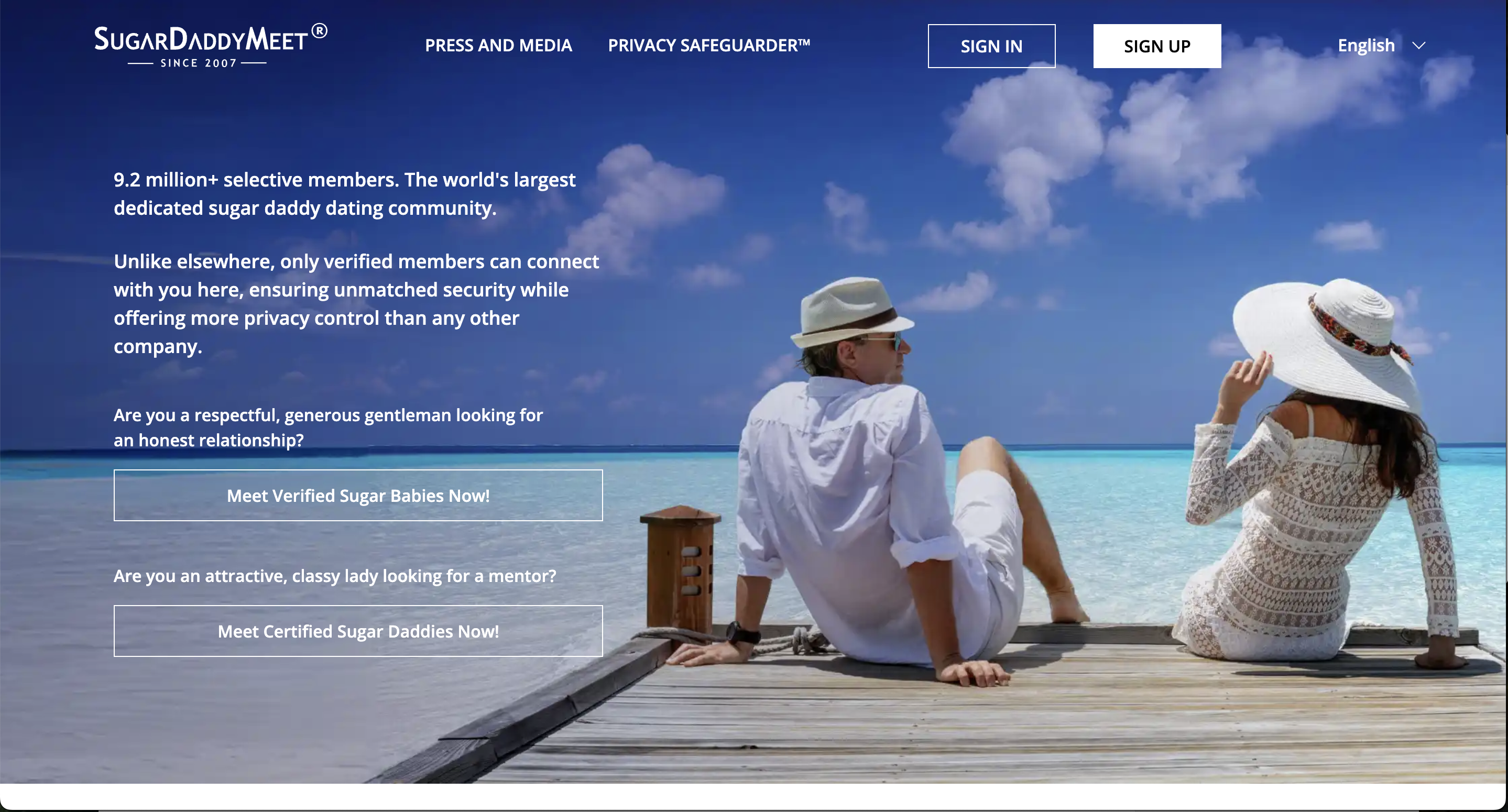Screen dimensions: 1508x812
Task: Open the Press and Media page
Action: (498, 45)
